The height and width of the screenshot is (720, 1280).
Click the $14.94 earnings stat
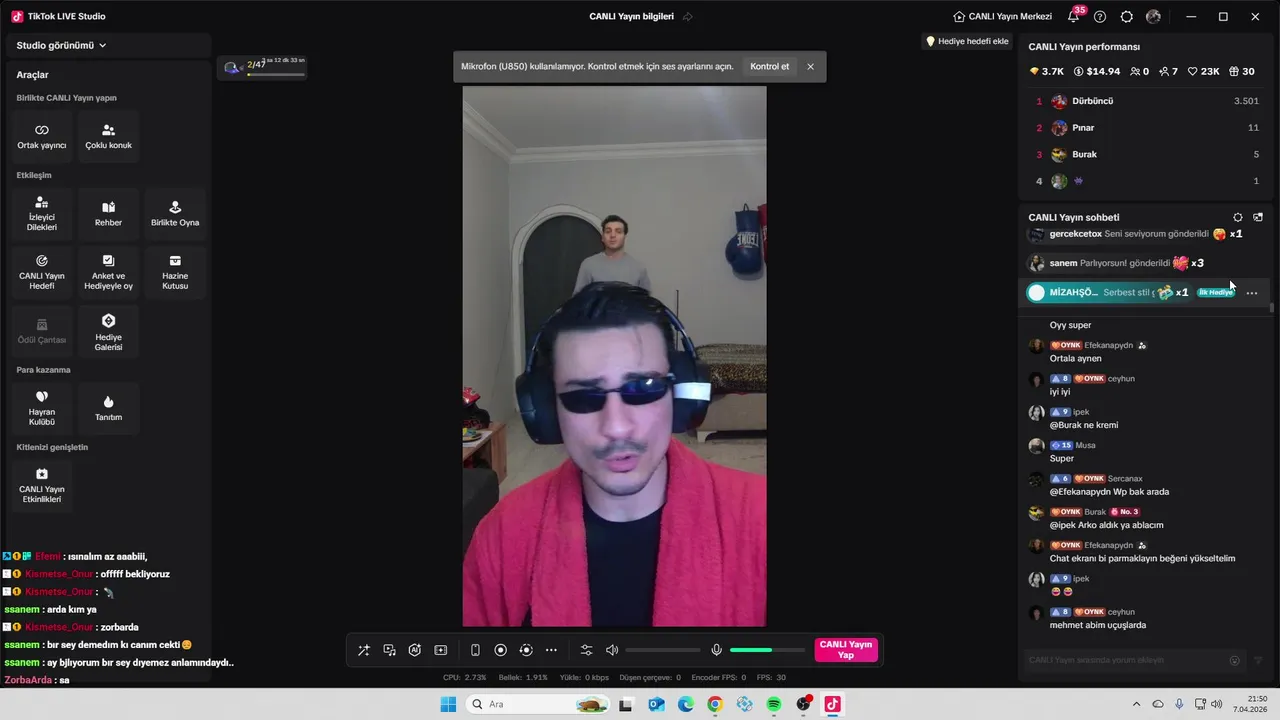tap(1097, 72)
